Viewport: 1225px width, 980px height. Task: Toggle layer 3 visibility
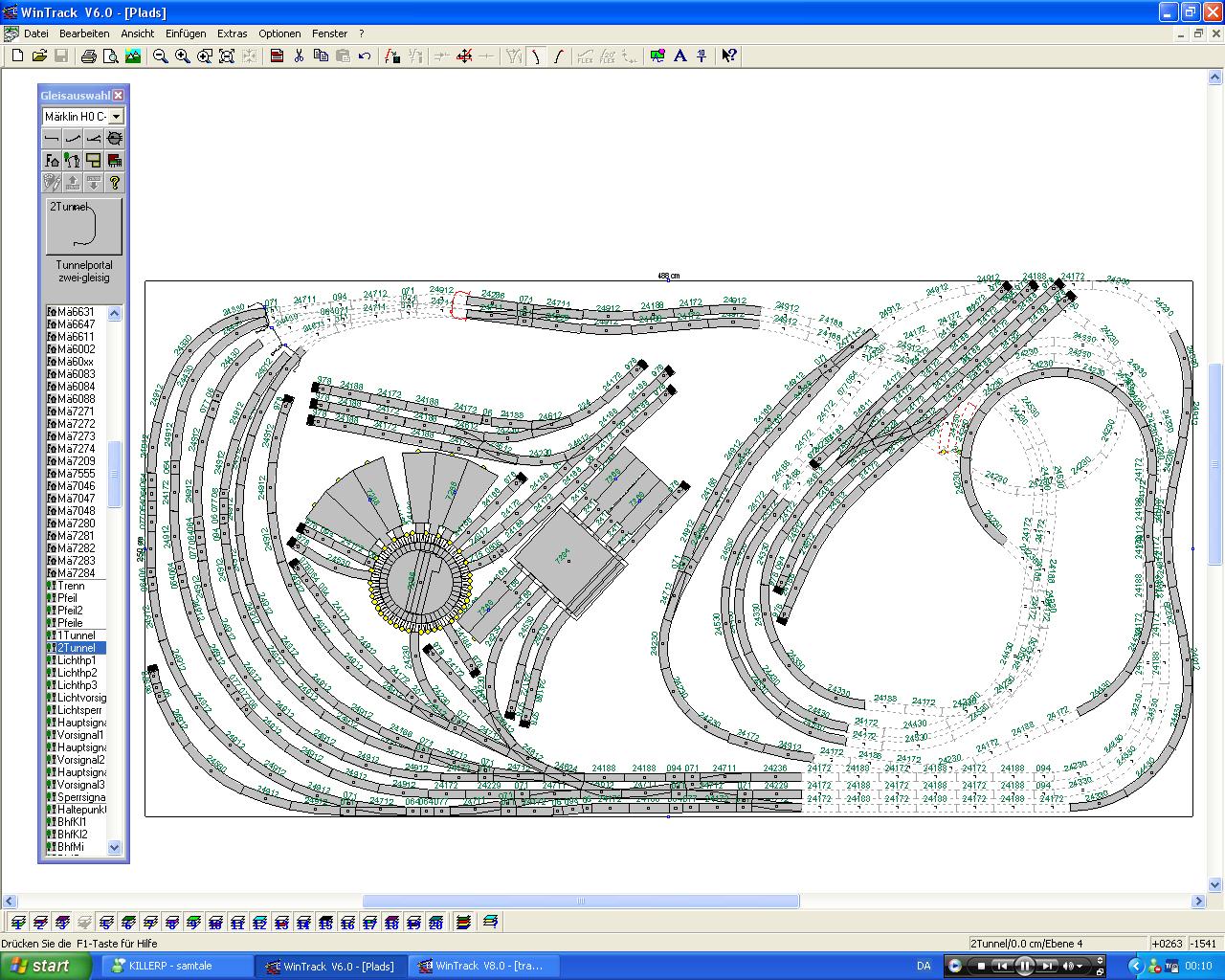(x=62, y=923)
